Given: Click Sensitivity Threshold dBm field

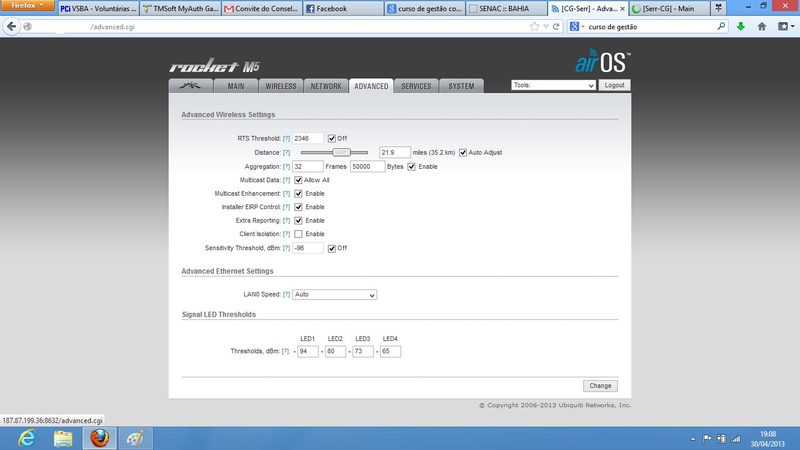Looking at the screenshot, I should pyautogui.click(x=308, y=248).
